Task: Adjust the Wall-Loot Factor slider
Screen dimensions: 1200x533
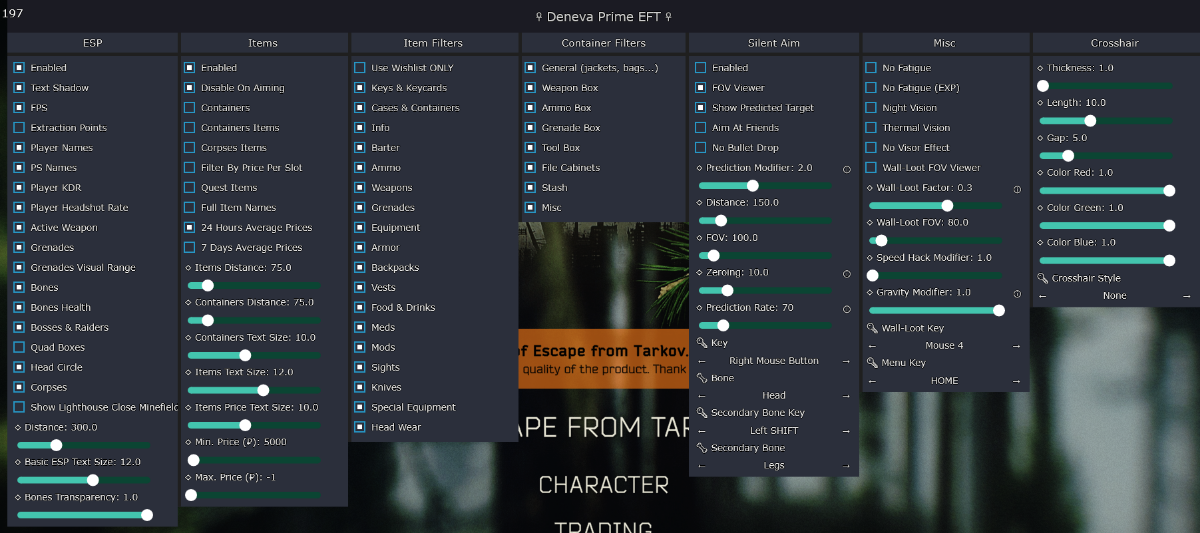Action: tap(935, 206)
